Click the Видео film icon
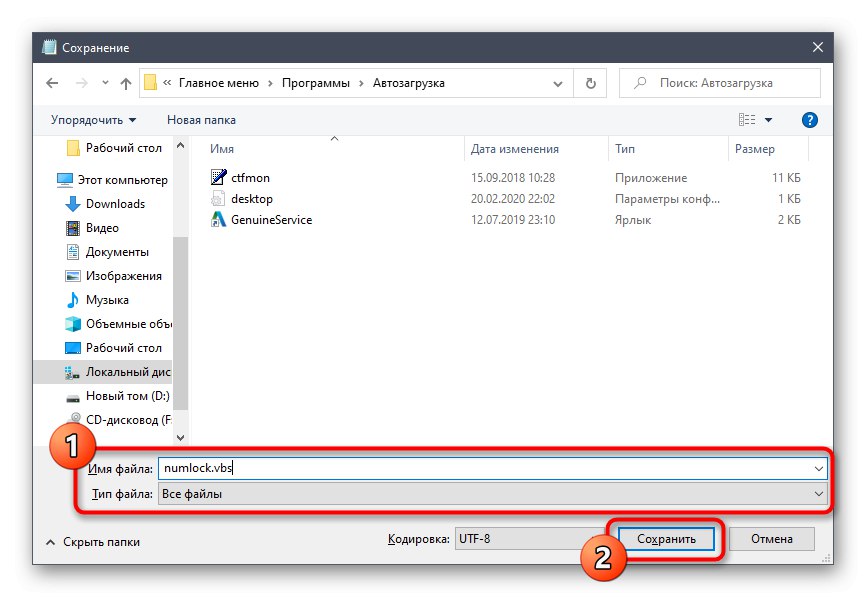 72,228
